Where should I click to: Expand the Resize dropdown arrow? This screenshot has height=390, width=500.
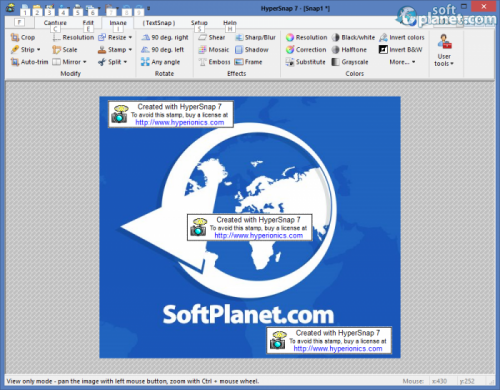130,37
